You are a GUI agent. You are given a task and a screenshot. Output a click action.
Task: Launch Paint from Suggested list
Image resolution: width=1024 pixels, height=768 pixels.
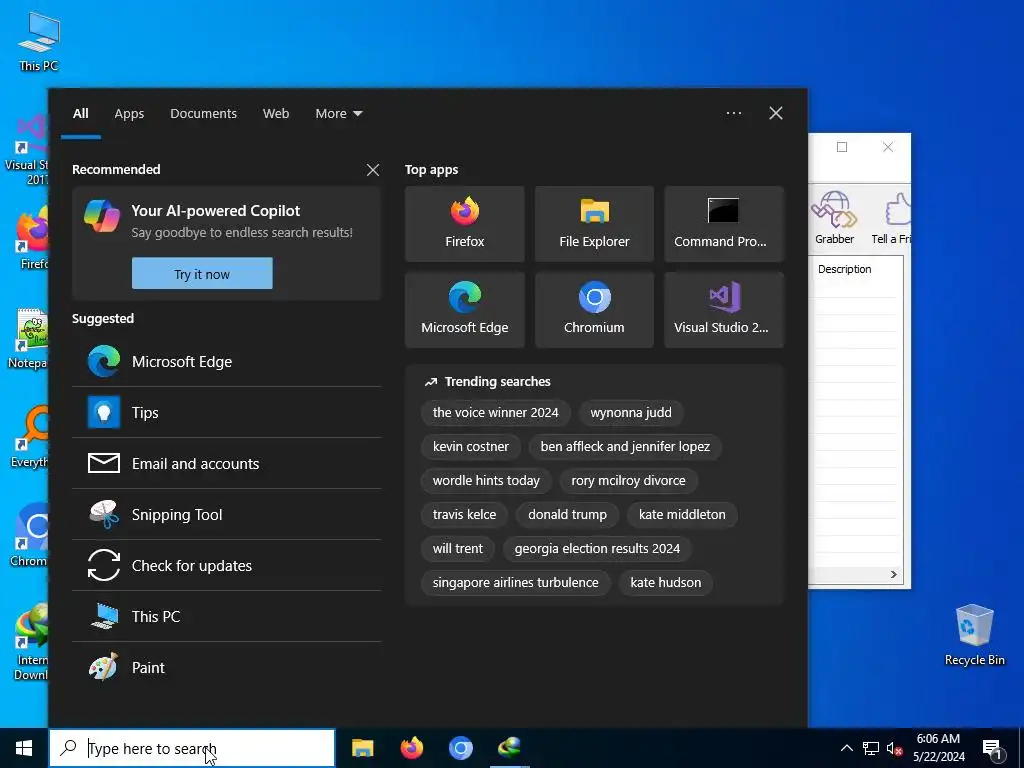227,667
